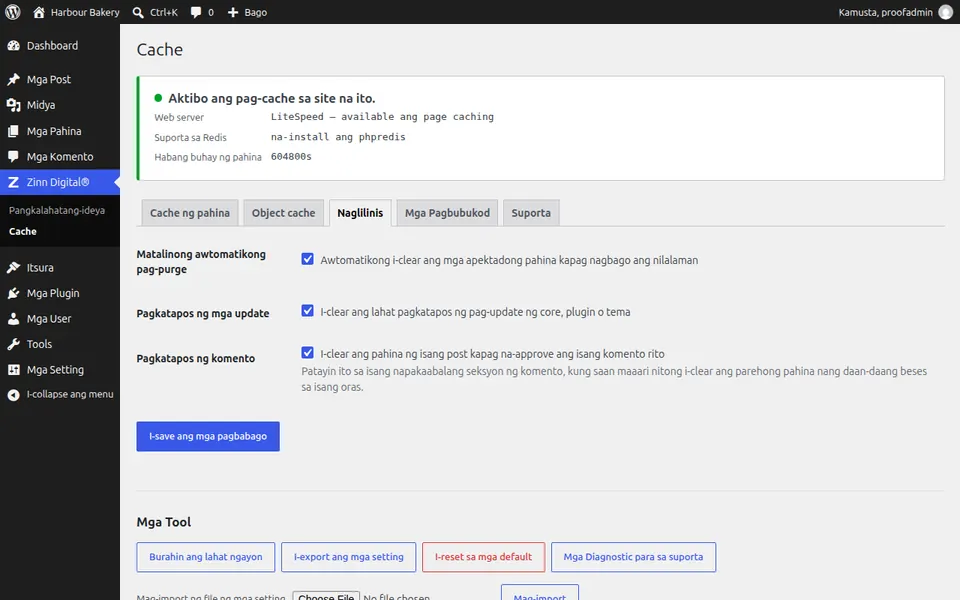Click the Mga Setting sliders icon
Image resolution: width=960 pixels, height=600 pixels.
point(13,370)
